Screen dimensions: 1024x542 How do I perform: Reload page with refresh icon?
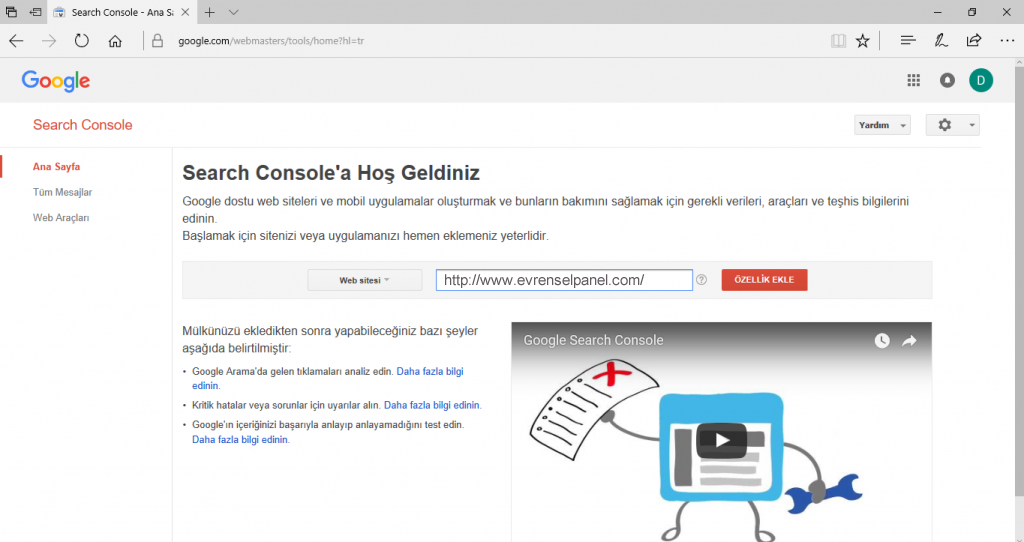[x=82, y=41]
